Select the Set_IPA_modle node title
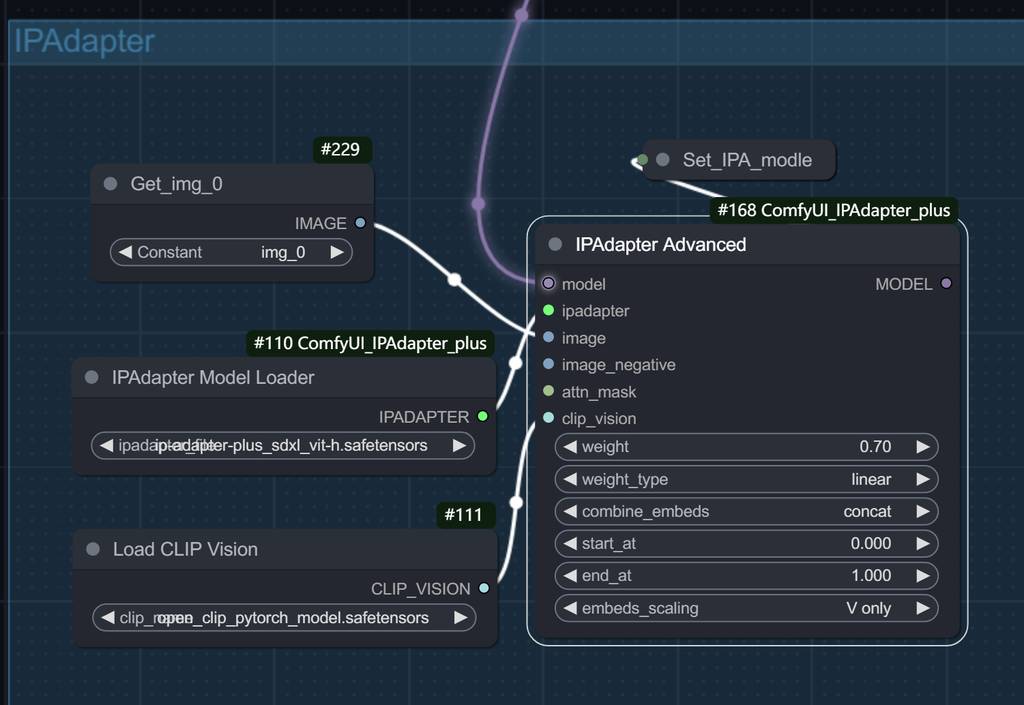The image size is (1024, 705). (746, 160)
